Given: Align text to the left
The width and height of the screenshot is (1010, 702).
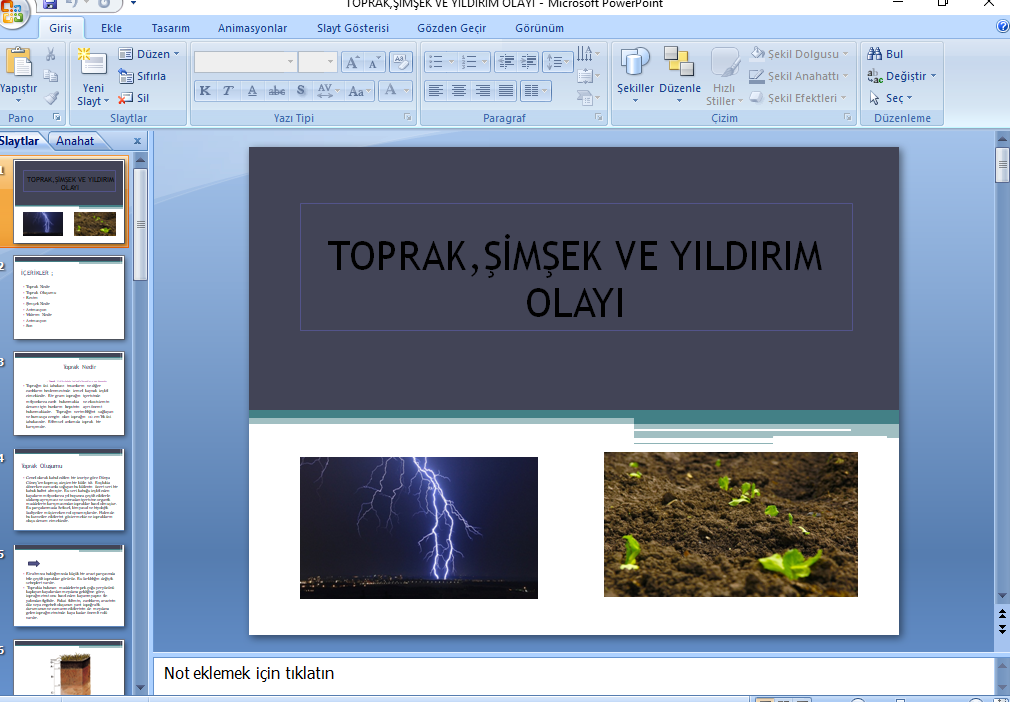Looking at the screenshot, I should pos(436,91).
